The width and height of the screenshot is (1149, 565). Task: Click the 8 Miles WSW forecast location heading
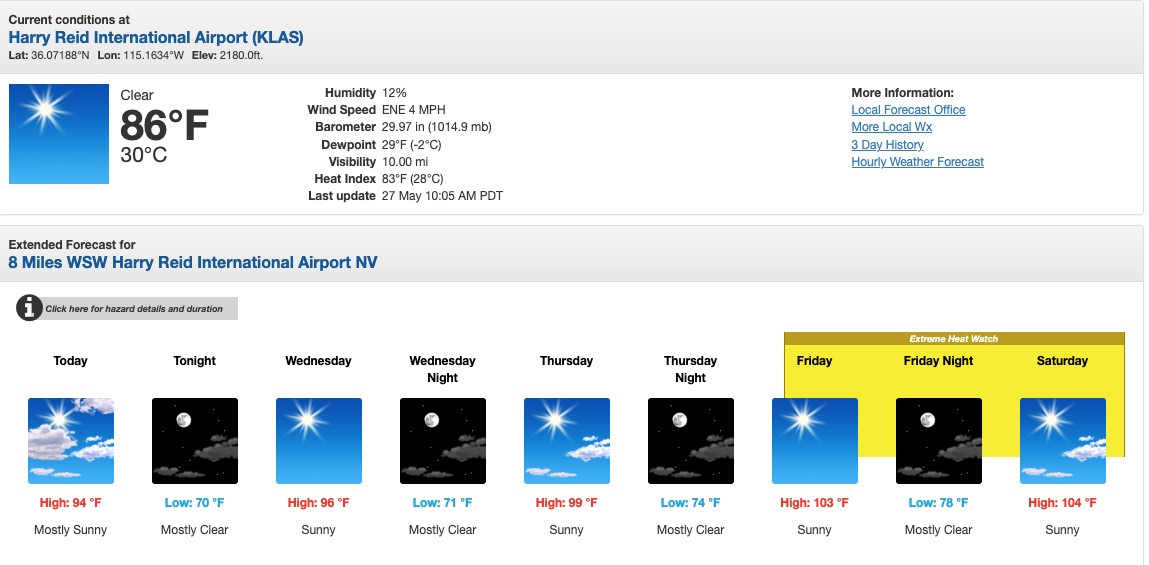point(193,263)
